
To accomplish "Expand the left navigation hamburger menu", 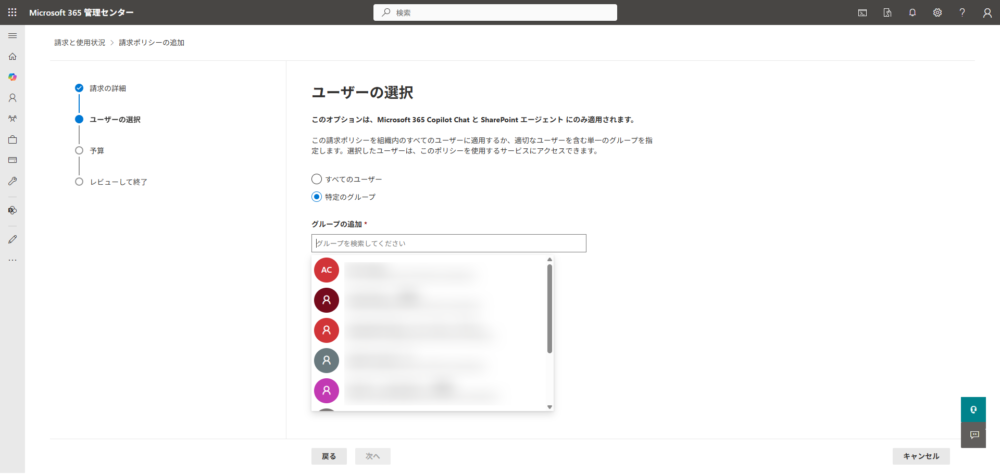I will point(12,35).
